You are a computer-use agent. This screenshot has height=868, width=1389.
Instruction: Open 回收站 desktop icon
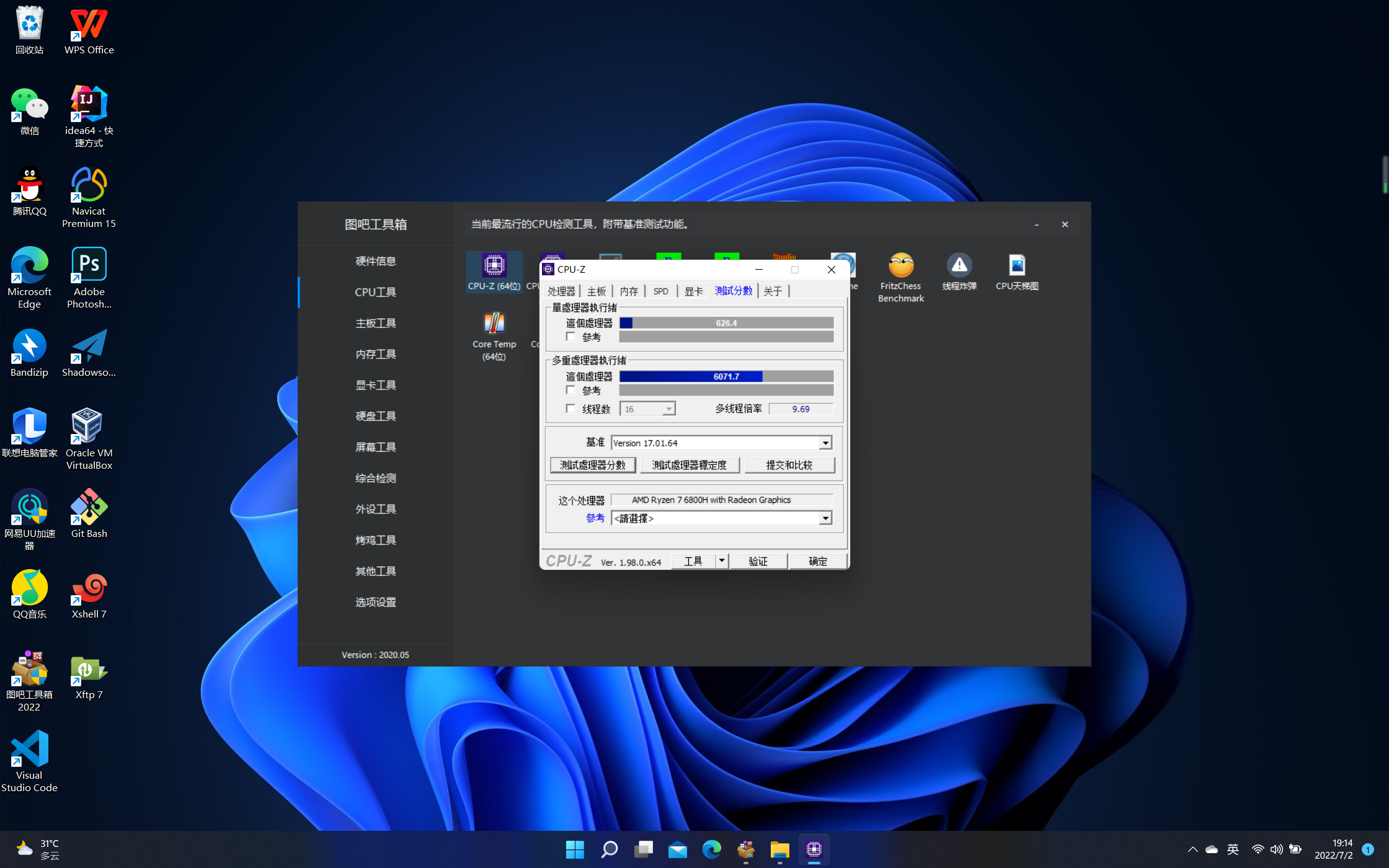pos(29,30)
